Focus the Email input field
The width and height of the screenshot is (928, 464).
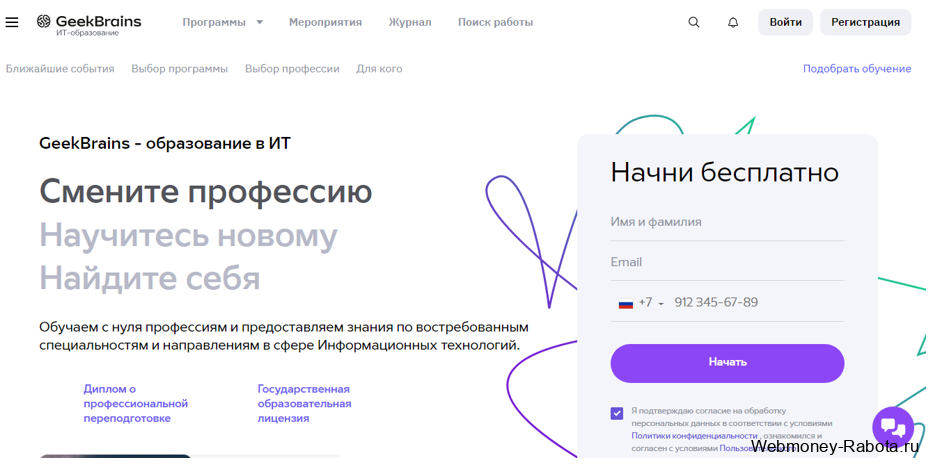pos(727,262)
